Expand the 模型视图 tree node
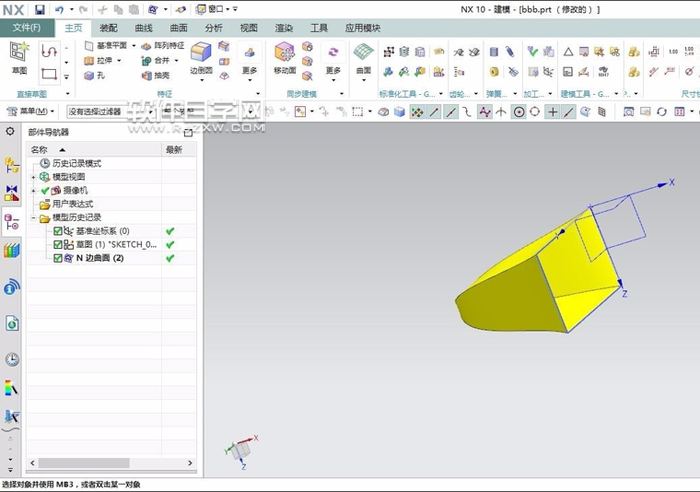 point(34,177)
